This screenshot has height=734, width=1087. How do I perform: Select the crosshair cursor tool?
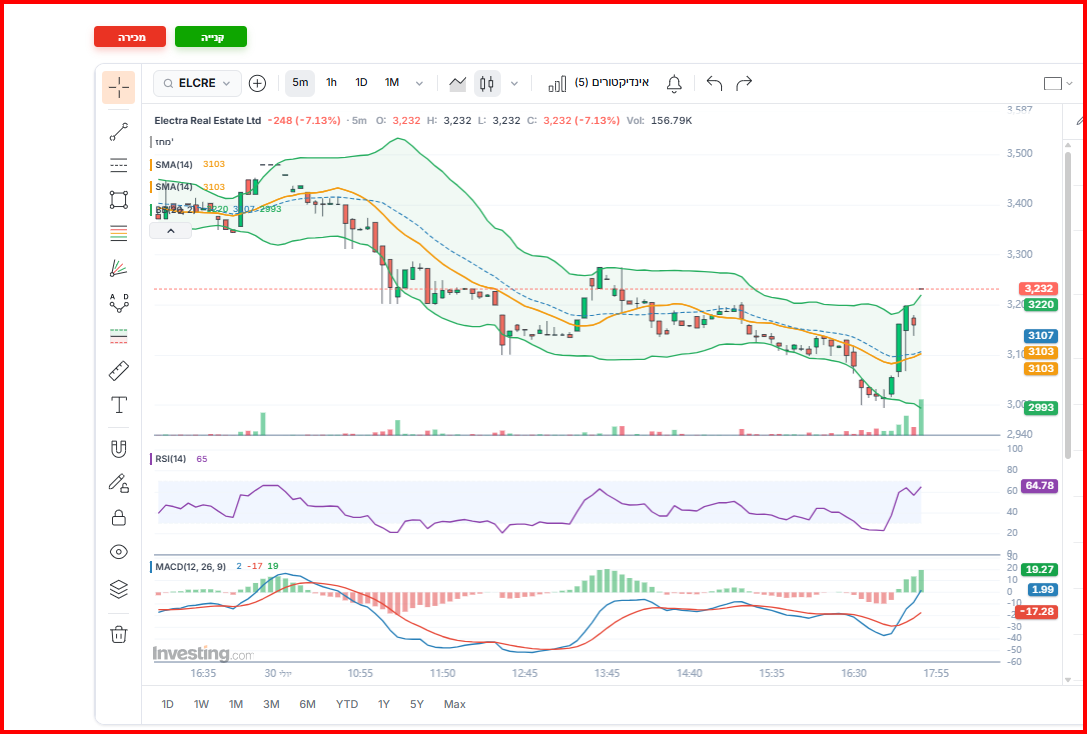(119, 87)
